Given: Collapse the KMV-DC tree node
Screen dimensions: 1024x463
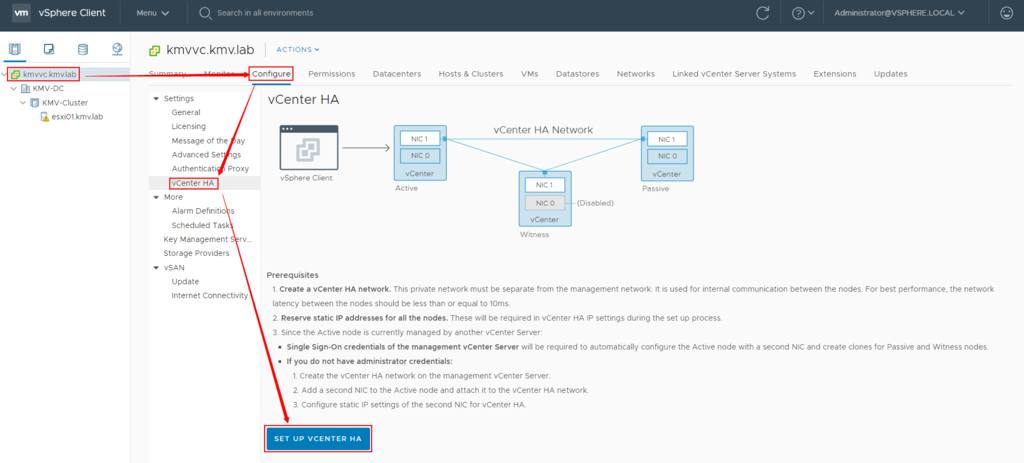Looking at the screenshot, I should 14,88.
